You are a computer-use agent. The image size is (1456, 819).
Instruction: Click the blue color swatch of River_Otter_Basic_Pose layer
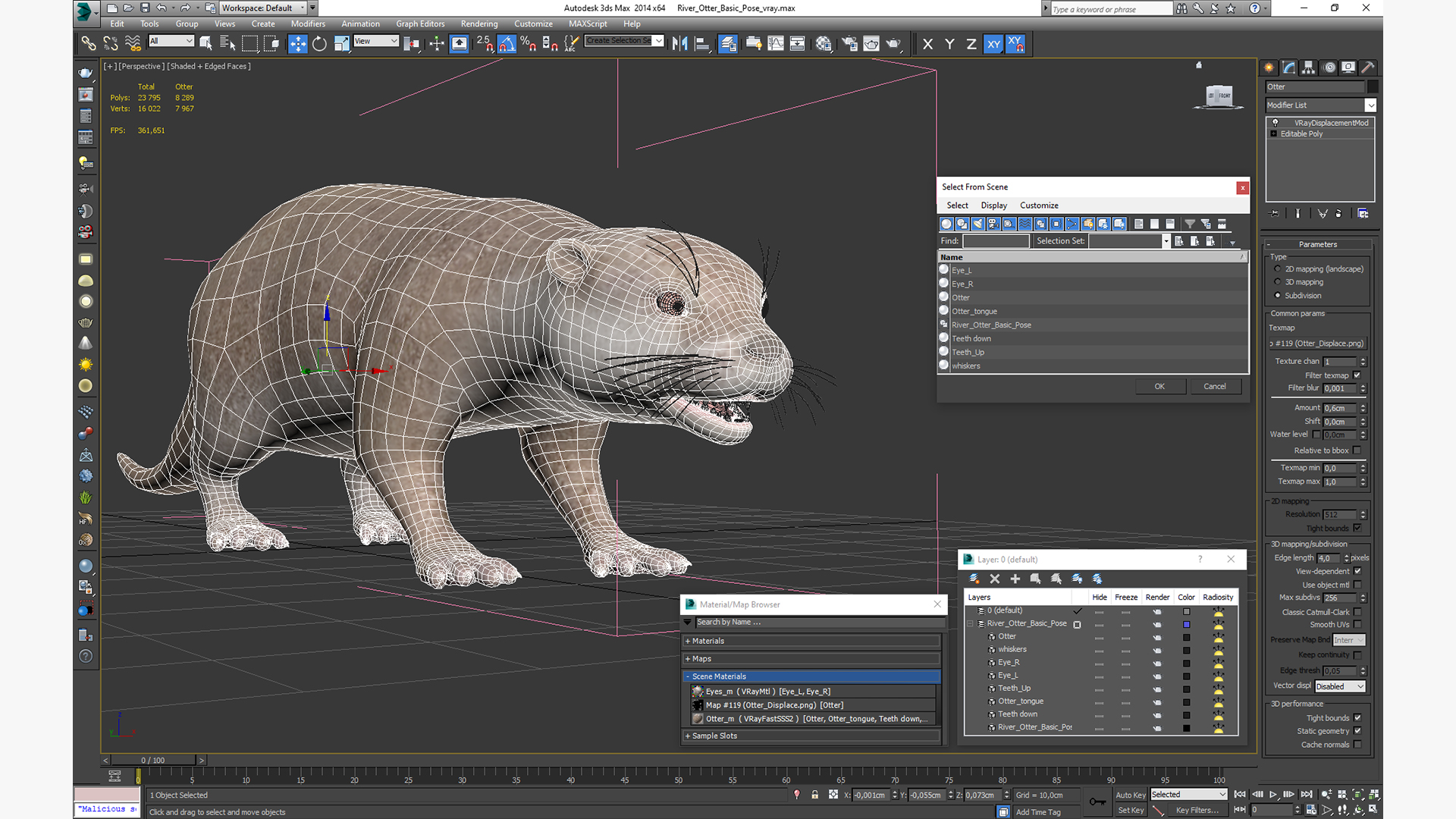pos(1187,625)
